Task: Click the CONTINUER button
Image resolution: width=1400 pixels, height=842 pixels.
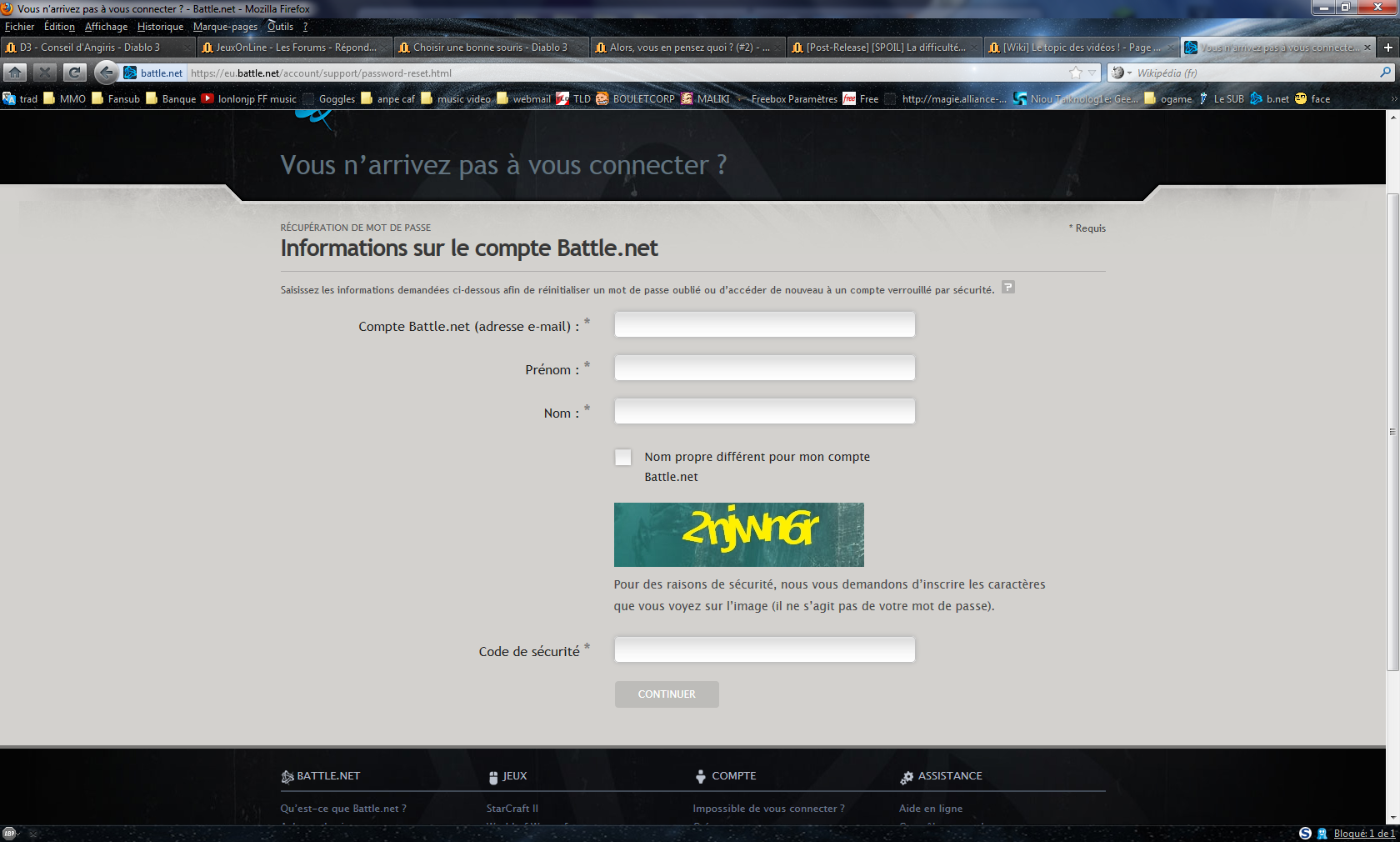Action: (667, 694)
